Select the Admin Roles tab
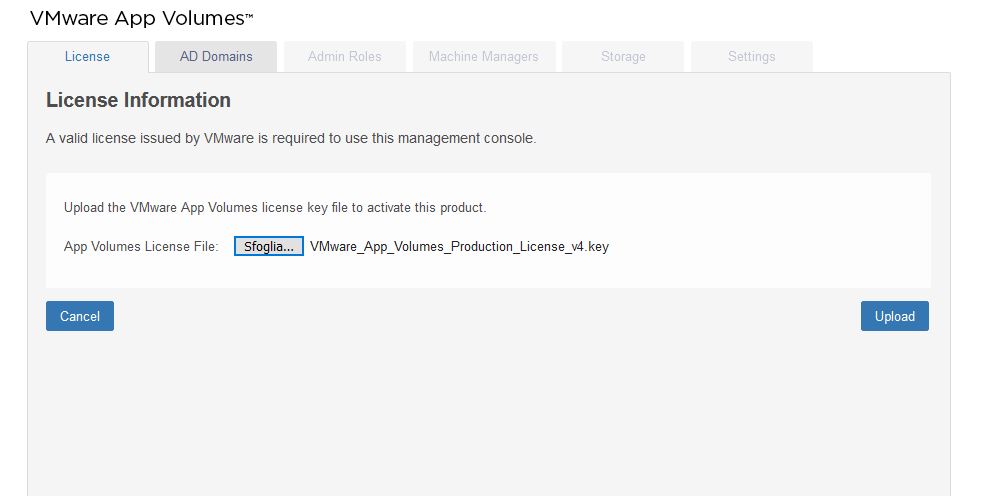This screenshot has width=984, height=496. pyautogui.click(x=345, y=57)
